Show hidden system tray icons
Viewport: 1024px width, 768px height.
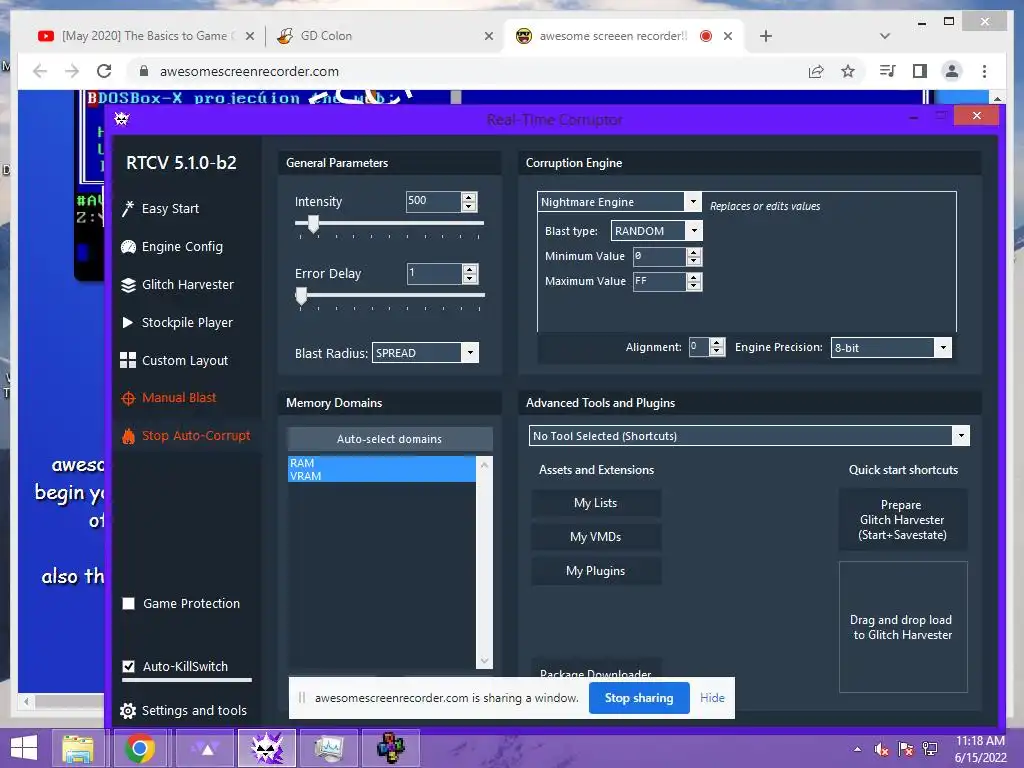(x=857, y=749)
